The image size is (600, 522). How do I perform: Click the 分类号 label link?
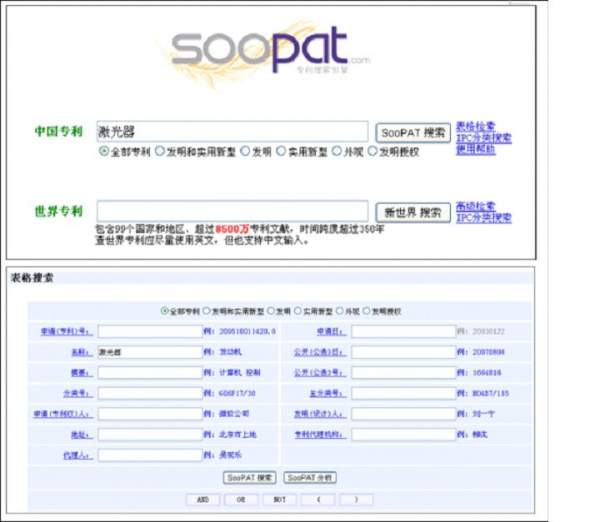(78, 393)
